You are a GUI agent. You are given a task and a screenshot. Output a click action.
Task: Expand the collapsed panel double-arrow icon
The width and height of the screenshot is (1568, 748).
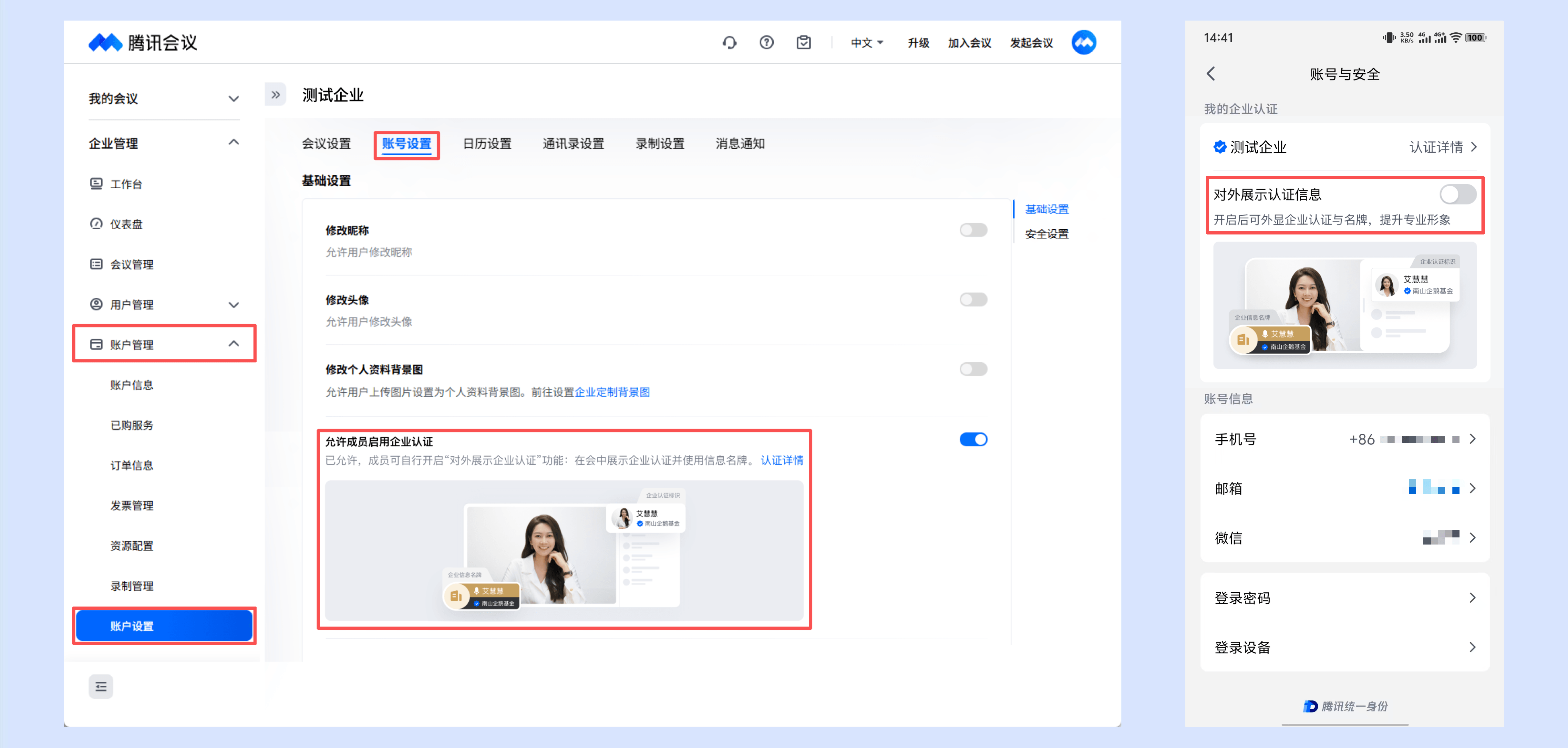tap(276, 95)
